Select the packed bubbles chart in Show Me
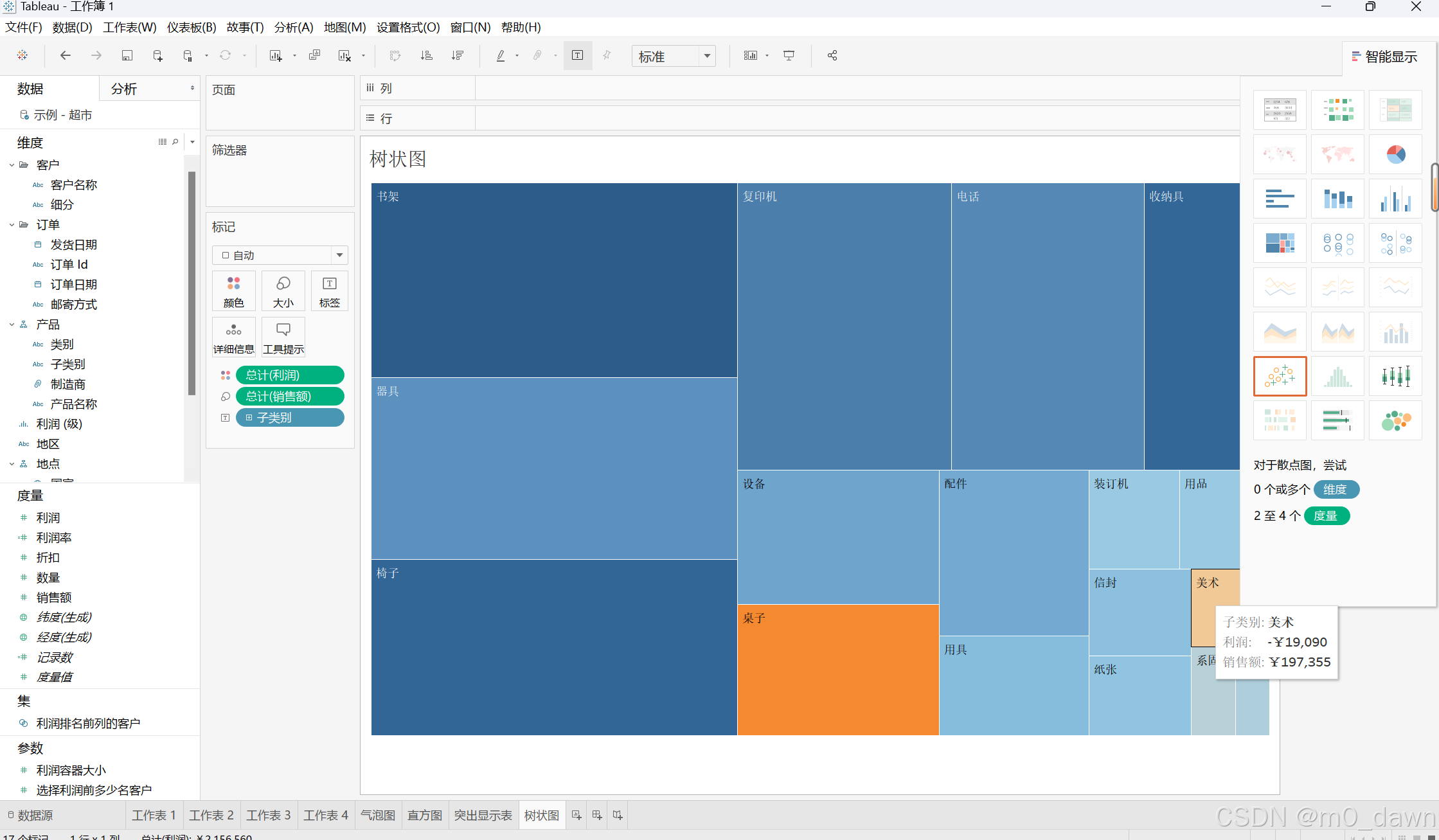Image resolution: width=1439 pixels, height=840 pixels. (x=1395, y=420)
